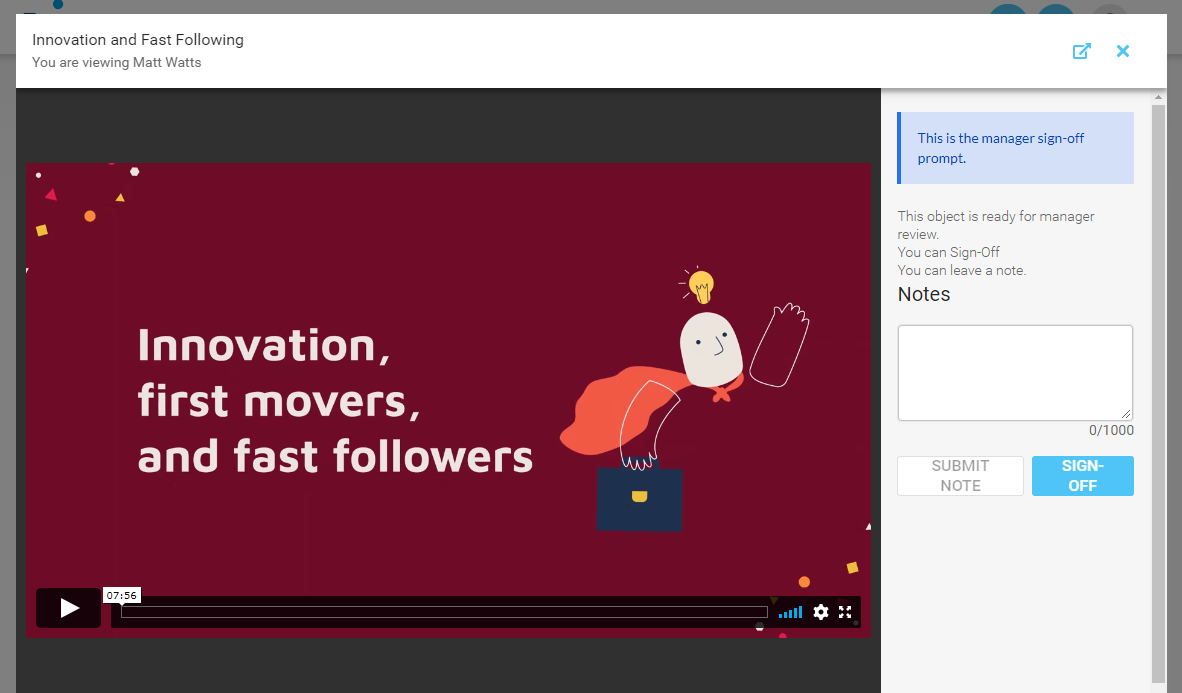Click the video slide title text
This screenshot has width=1182, height=693.
[x=334, y=400]
